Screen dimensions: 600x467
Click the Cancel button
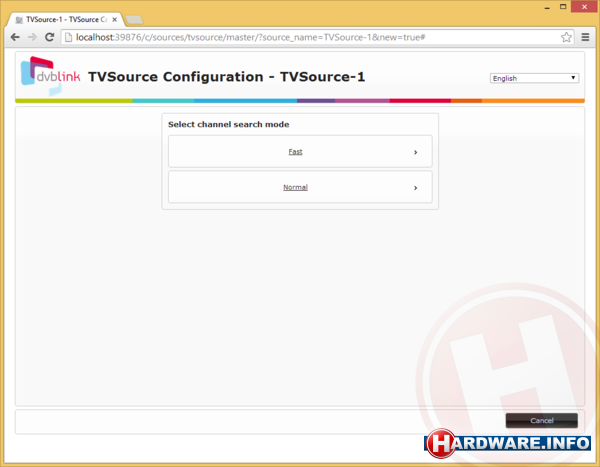[x=542, y=420]
